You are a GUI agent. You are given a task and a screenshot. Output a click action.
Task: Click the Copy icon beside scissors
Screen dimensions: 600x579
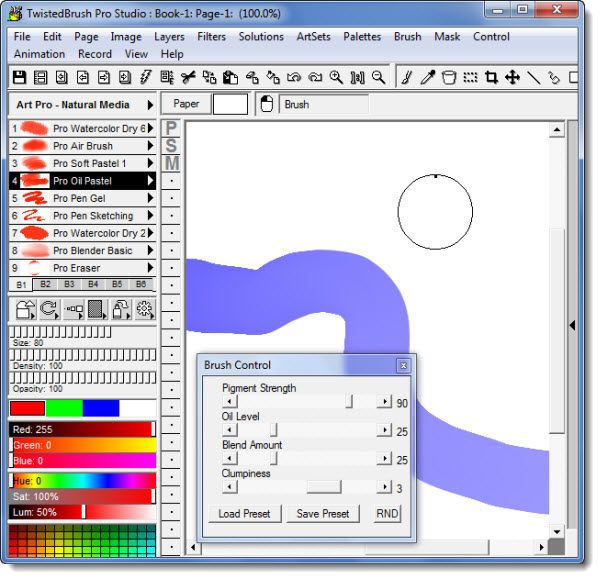tap(209, 78)
